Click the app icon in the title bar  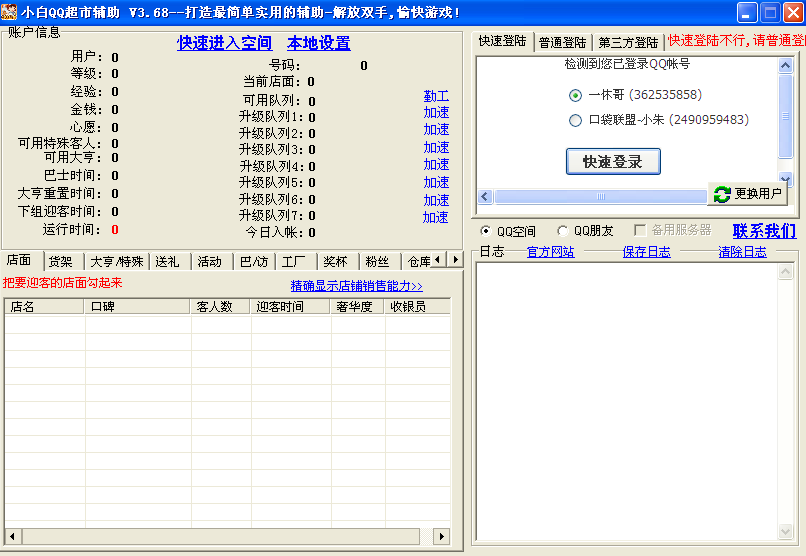(10, 12)
